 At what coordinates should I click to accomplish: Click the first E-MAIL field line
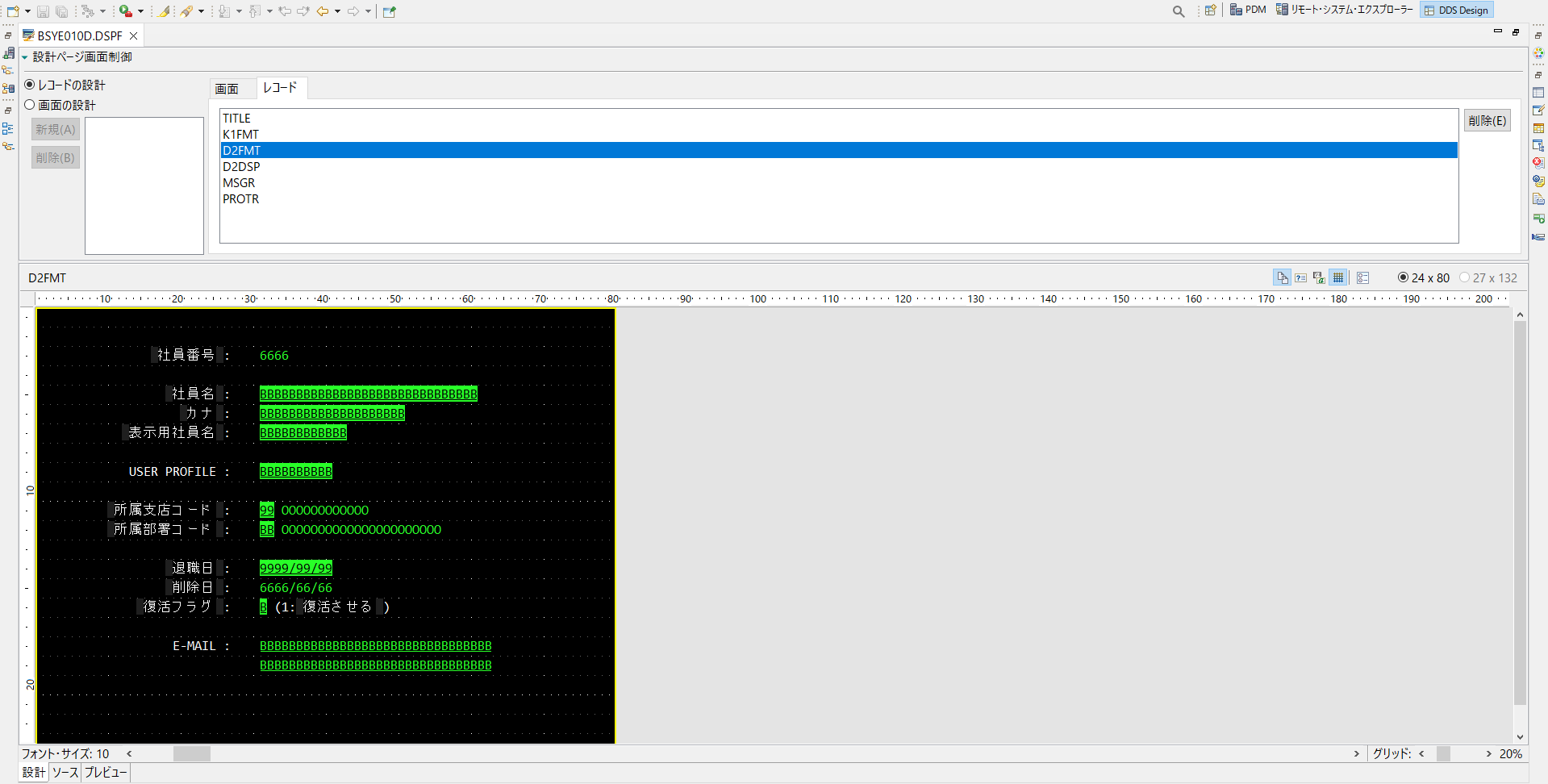tap(376, 645)
